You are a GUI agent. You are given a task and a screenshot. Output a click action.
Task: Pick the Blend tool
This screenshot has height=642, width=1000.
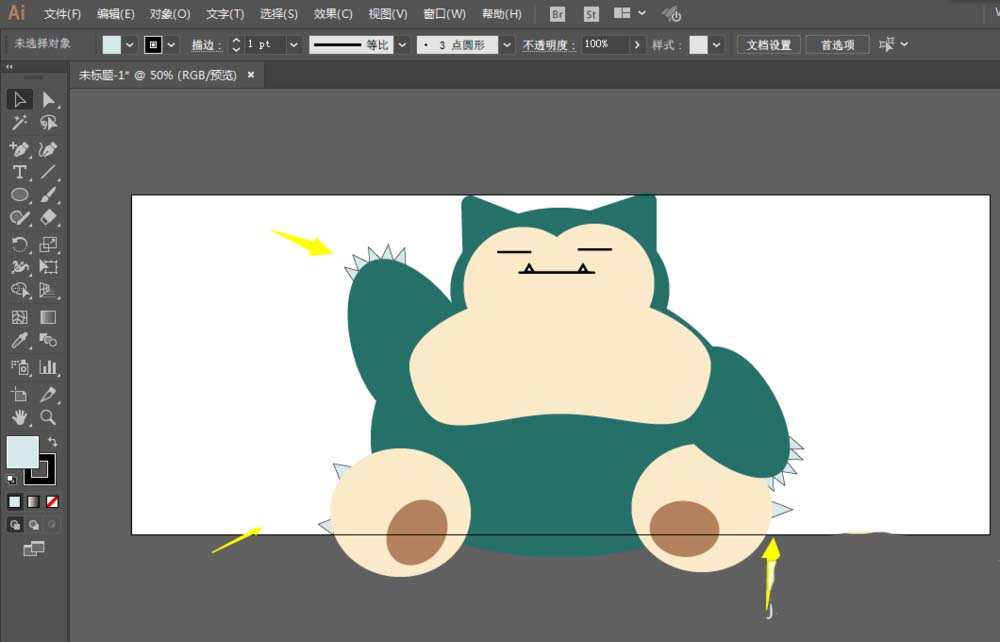pyautogui.click(x=48, y=340)
